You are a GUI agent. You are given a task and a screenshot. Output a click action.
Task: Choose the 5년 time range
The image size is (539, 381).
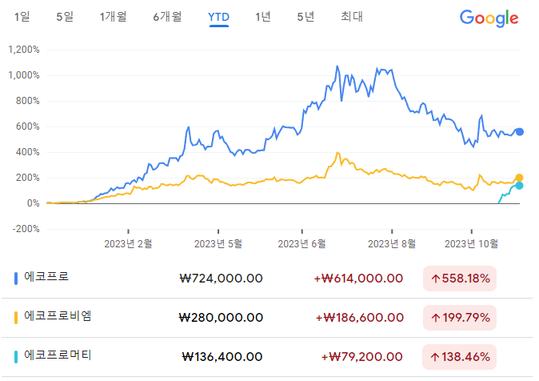tap(306, 17)
